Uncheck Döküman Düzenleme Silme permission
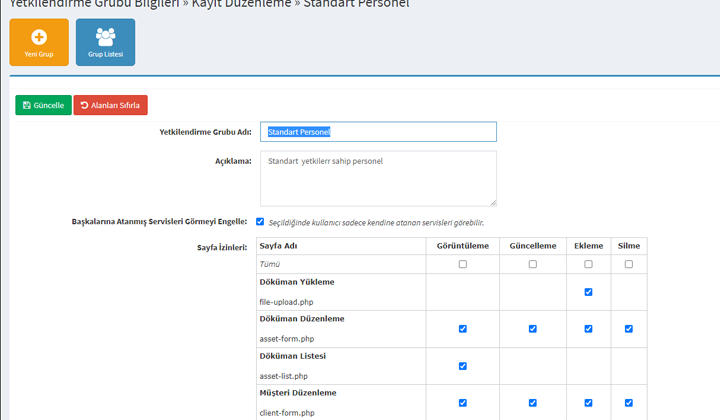720x420 pixels. (628, 329)
